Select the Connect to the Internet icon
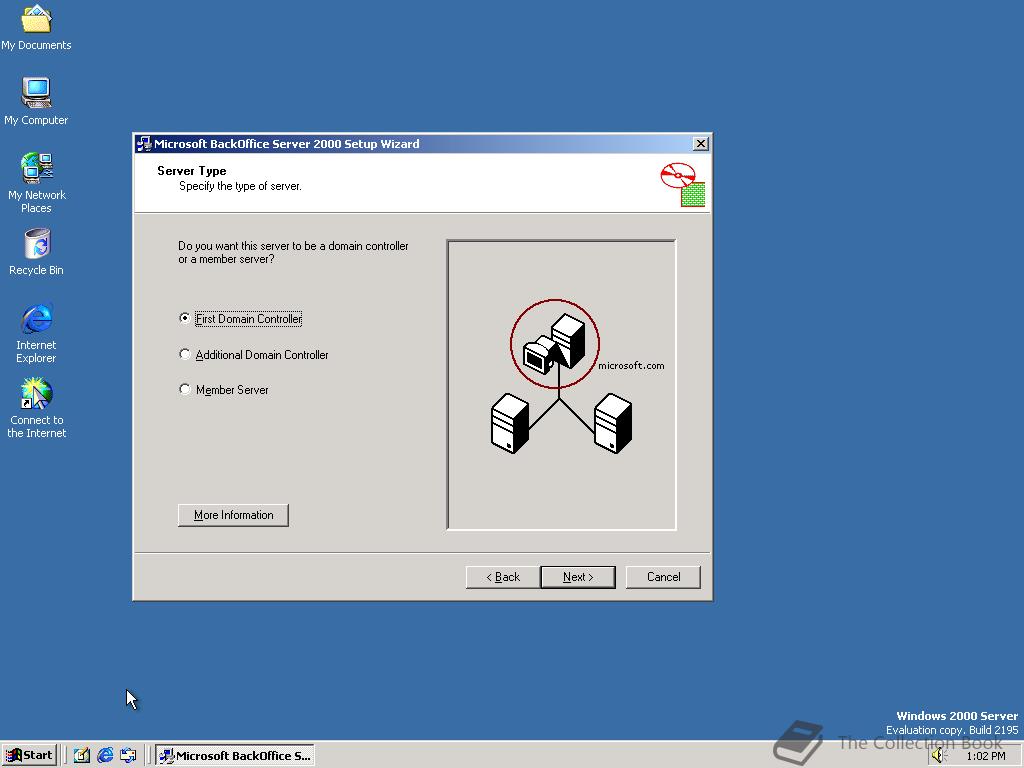 36,408
